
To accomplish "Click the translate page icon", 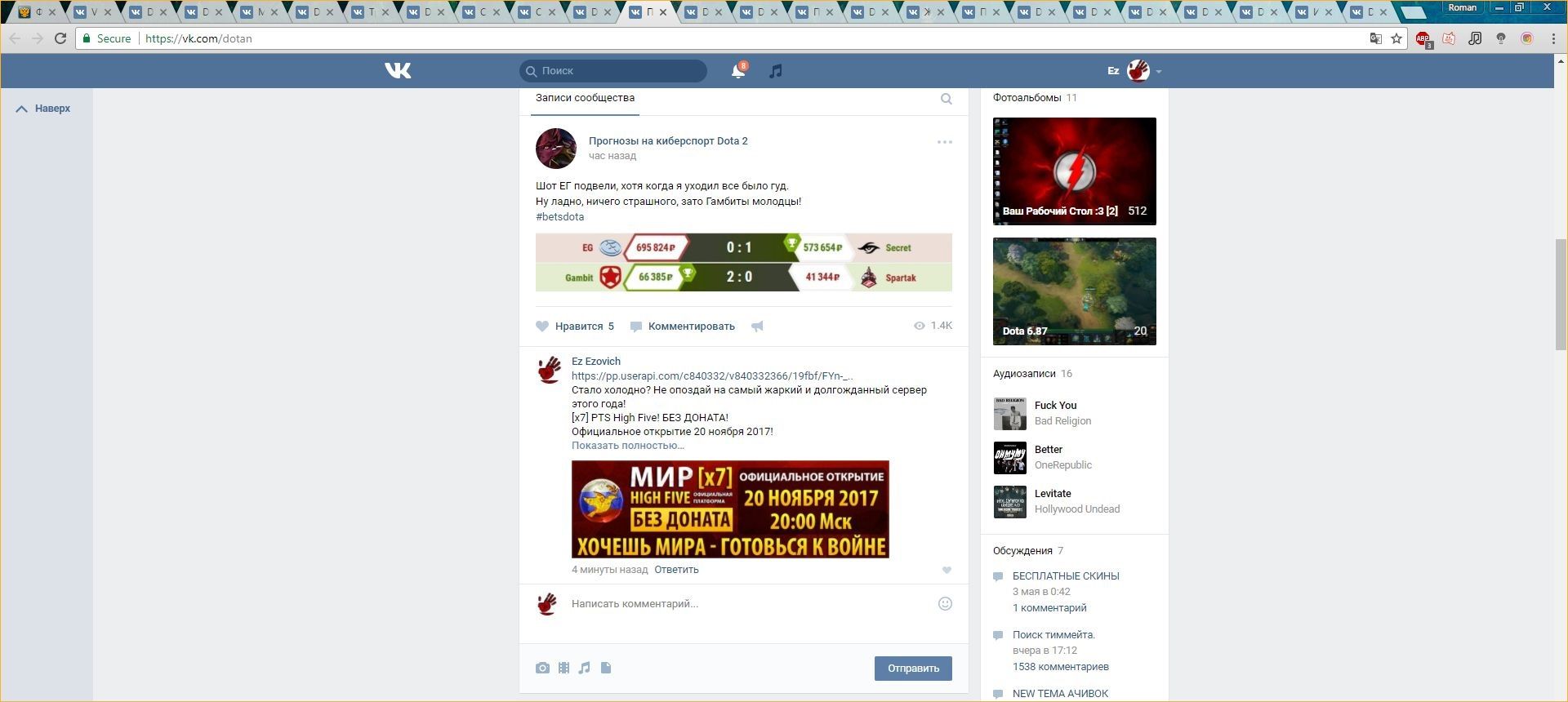I will point(1376,38).
